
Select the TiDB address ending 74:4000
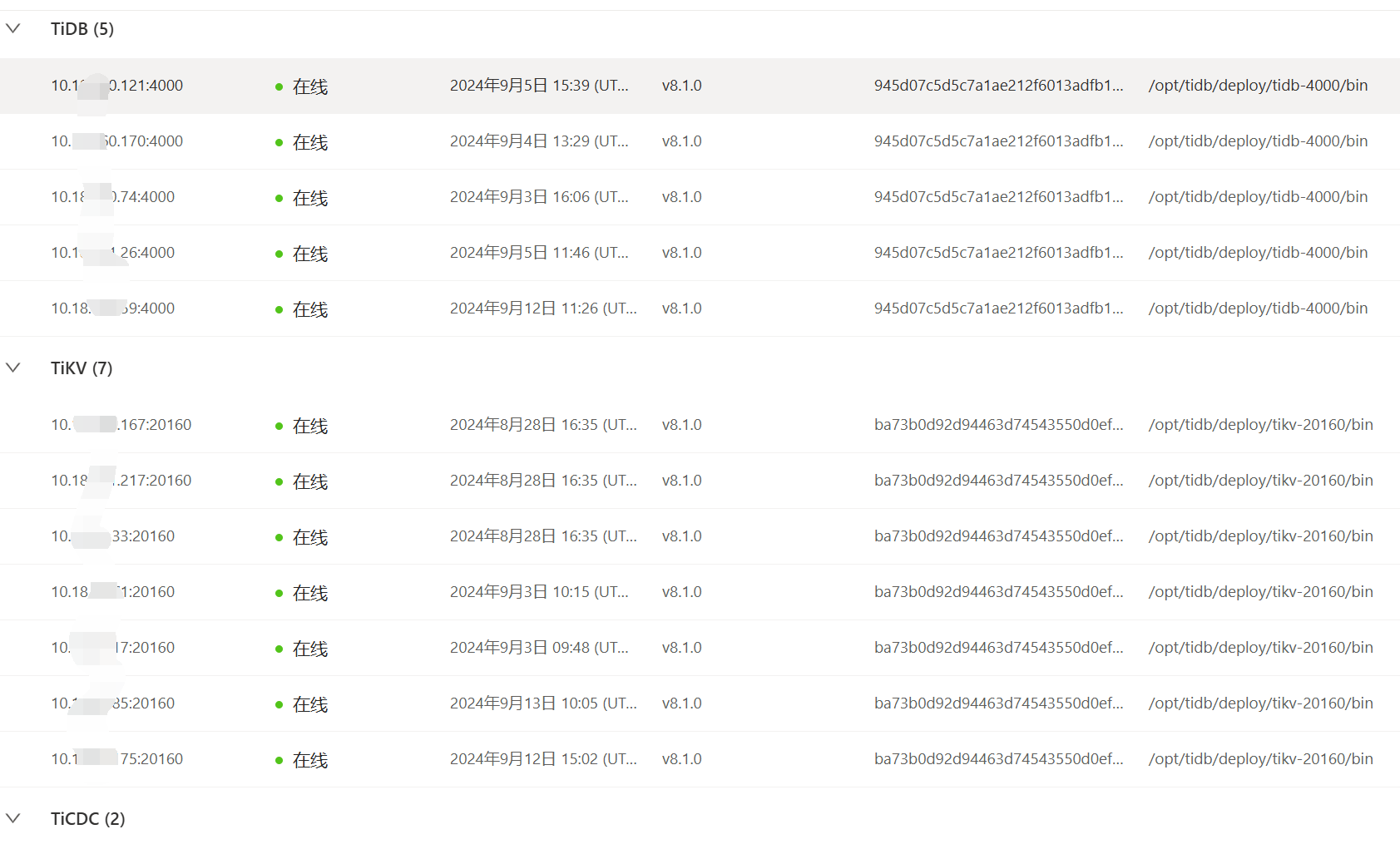tap(113, 197)
